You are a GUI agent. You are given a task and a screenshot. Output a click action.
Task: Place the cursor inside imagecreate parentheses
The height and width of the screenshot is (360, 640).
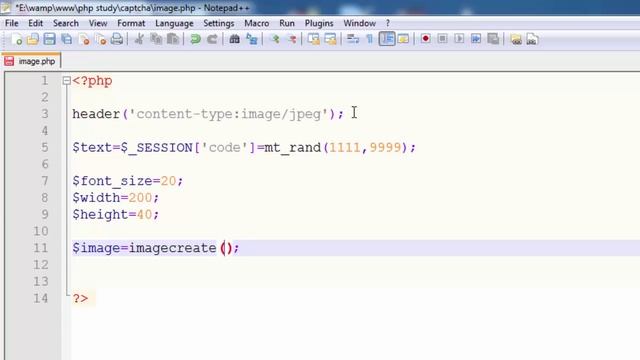coord(227,248)
